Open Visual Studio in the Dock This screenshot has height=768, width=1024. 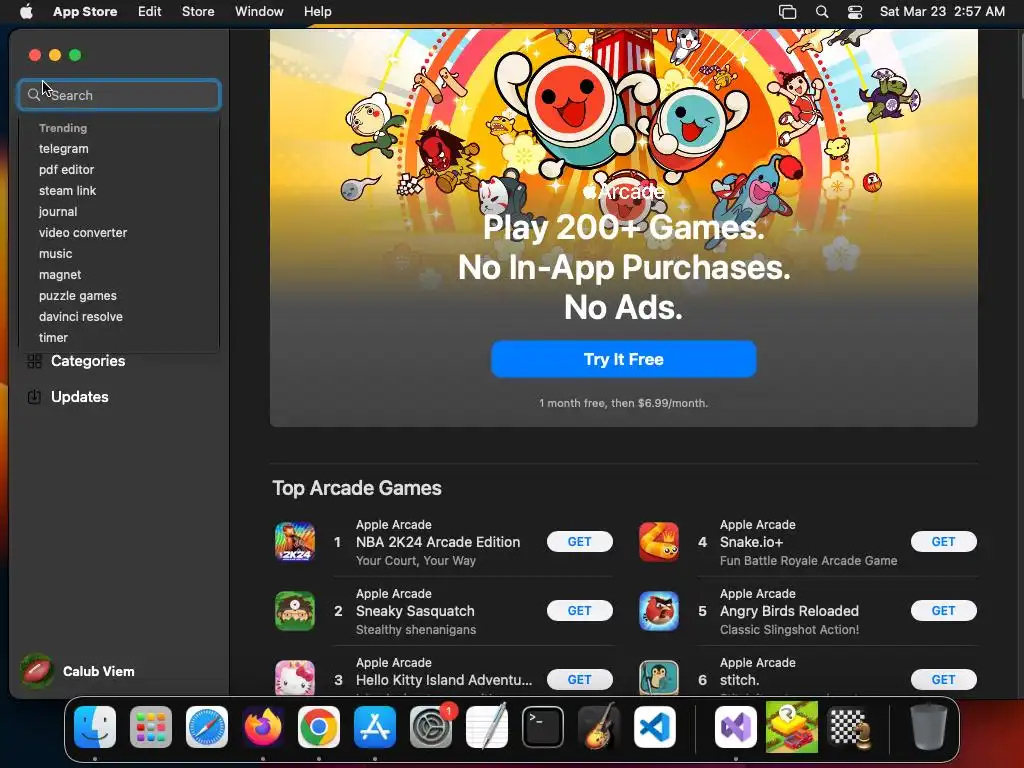coord(736,727)
